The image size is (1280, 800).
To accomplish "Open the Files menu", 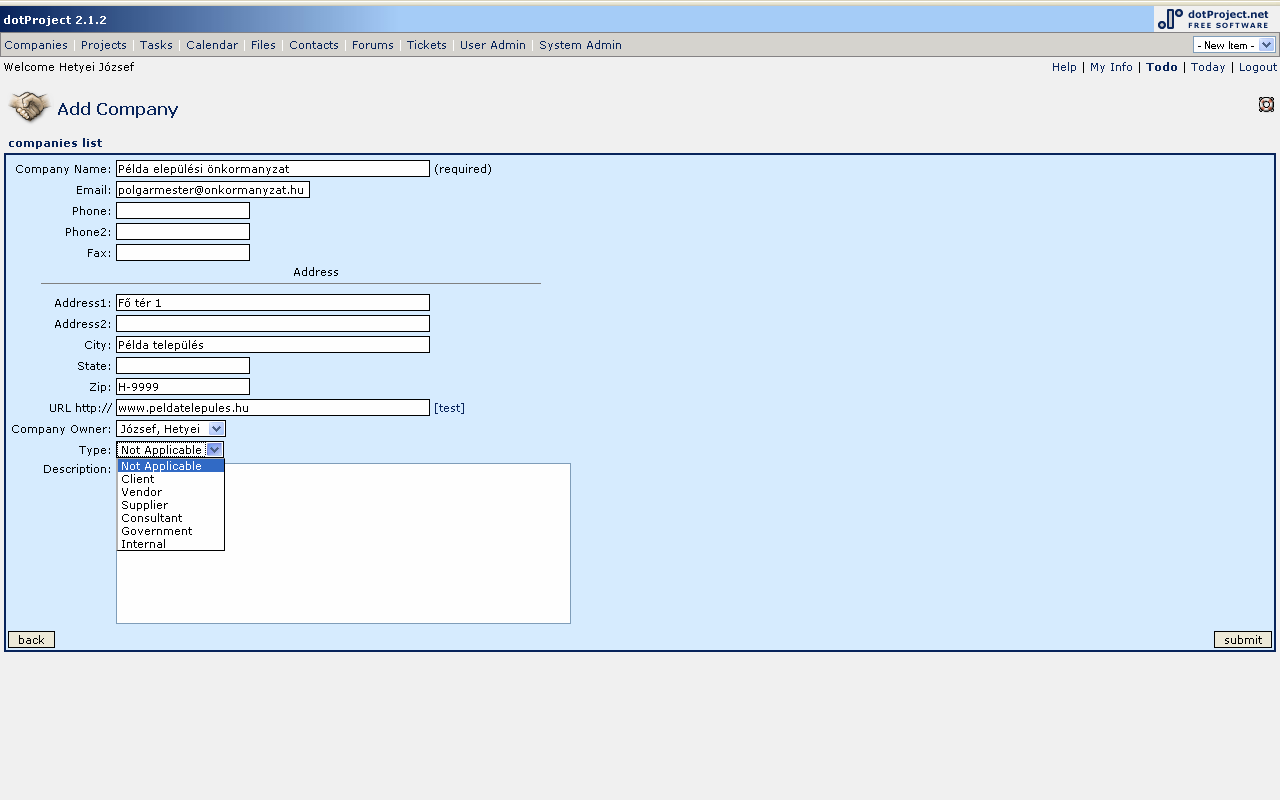I will [263, 45].
